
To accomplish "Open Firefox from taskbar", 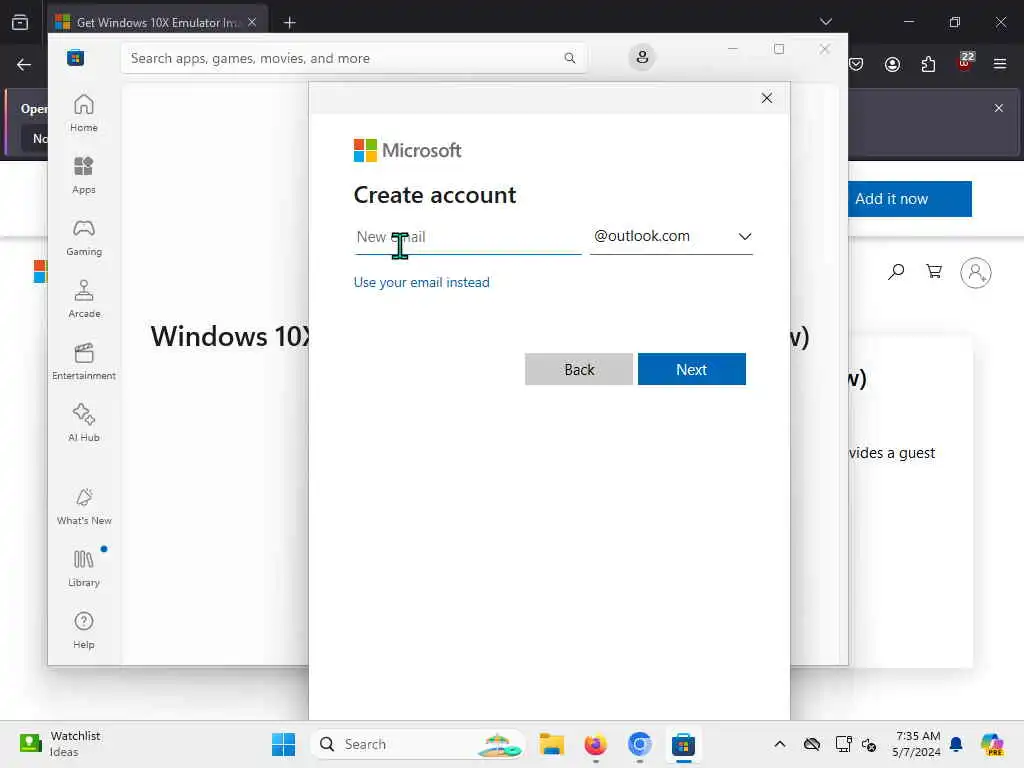I will 596,744.
